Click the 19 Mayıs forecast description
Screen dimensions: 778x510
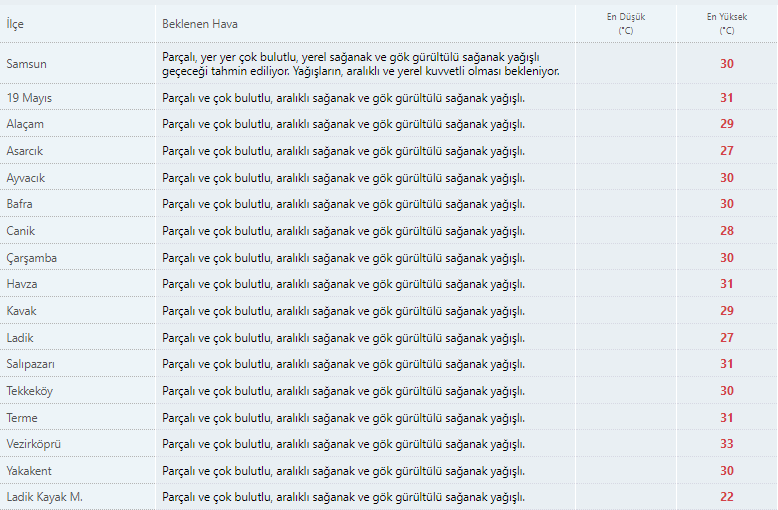point(343,98)
